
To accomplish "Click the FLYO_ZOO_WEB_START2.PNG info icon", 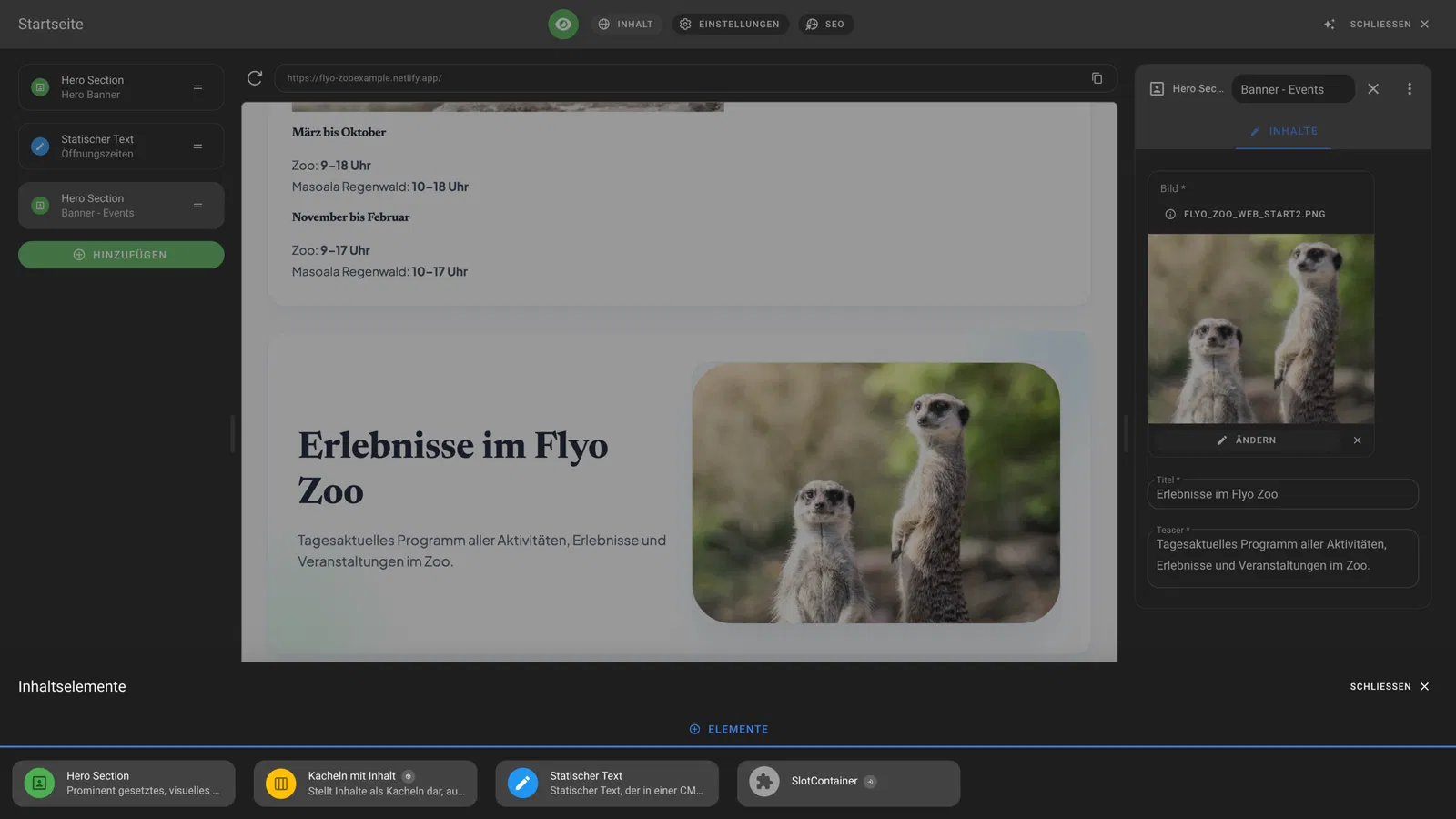I will 1170,215.
